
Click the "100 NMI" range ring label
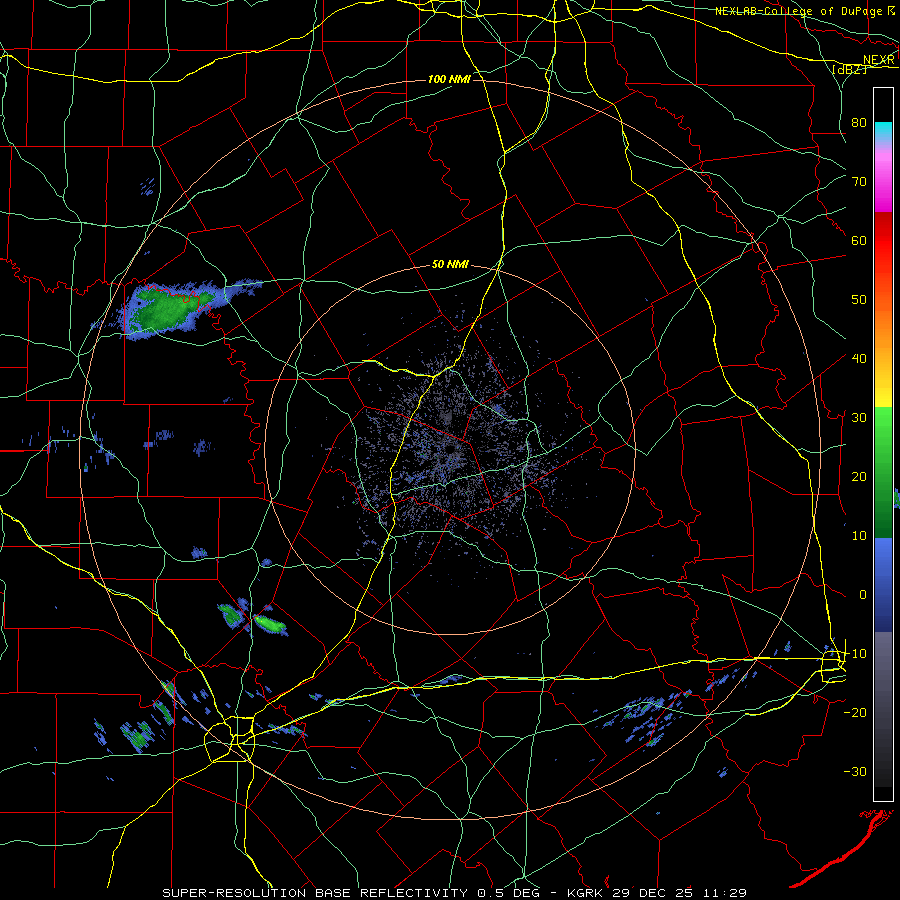click(x=449, y=79)
